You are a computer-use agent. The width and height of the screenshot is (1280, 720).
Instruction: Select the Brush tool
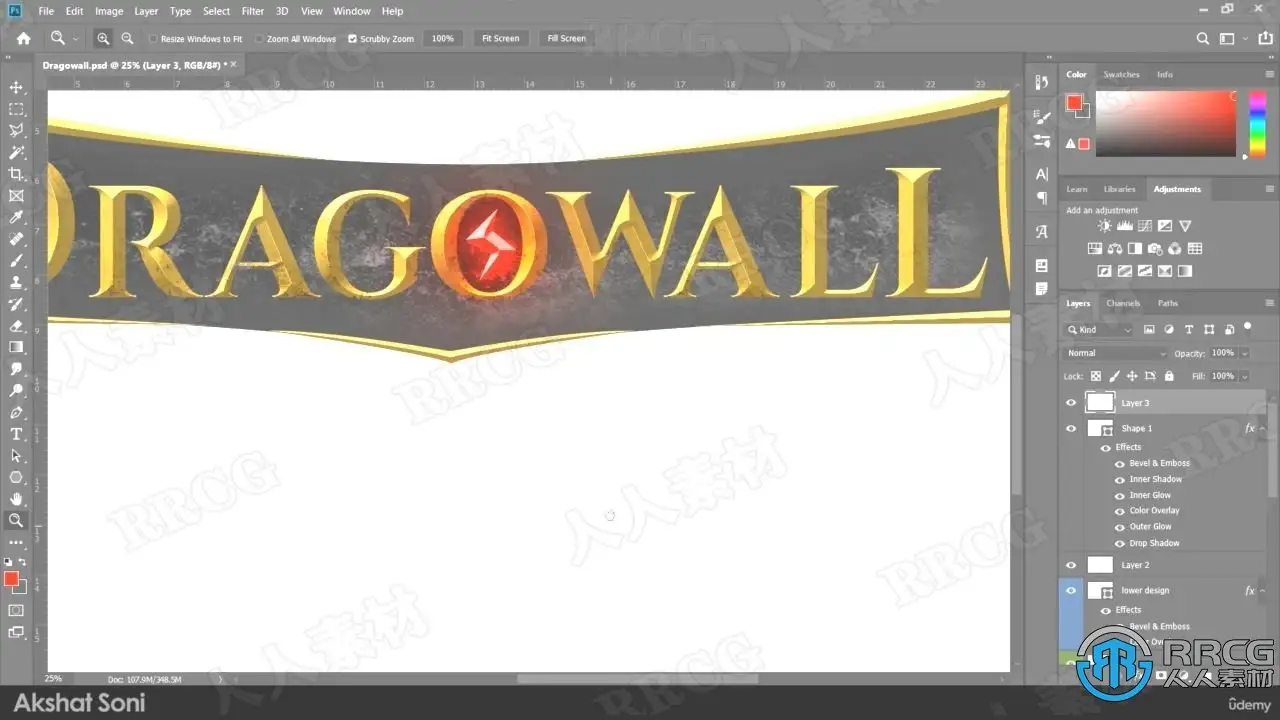[x=16, y=260]
